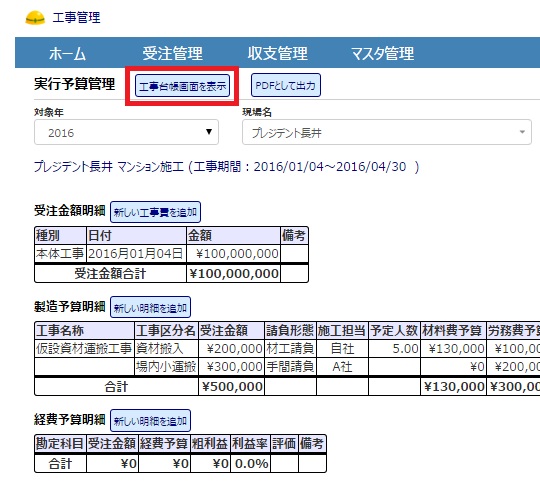
Task: Select the 本体工事 cell
Action: pyautogui.click(x=60, y=254)
